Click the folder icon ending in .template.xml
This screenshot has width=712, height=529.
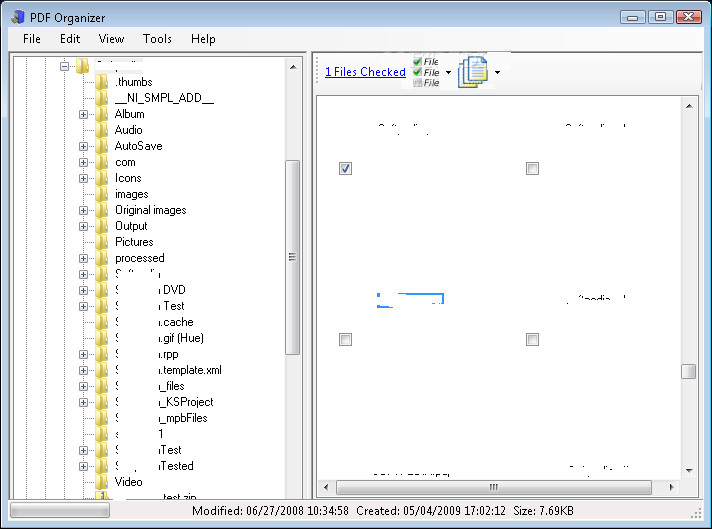[101, 370]
